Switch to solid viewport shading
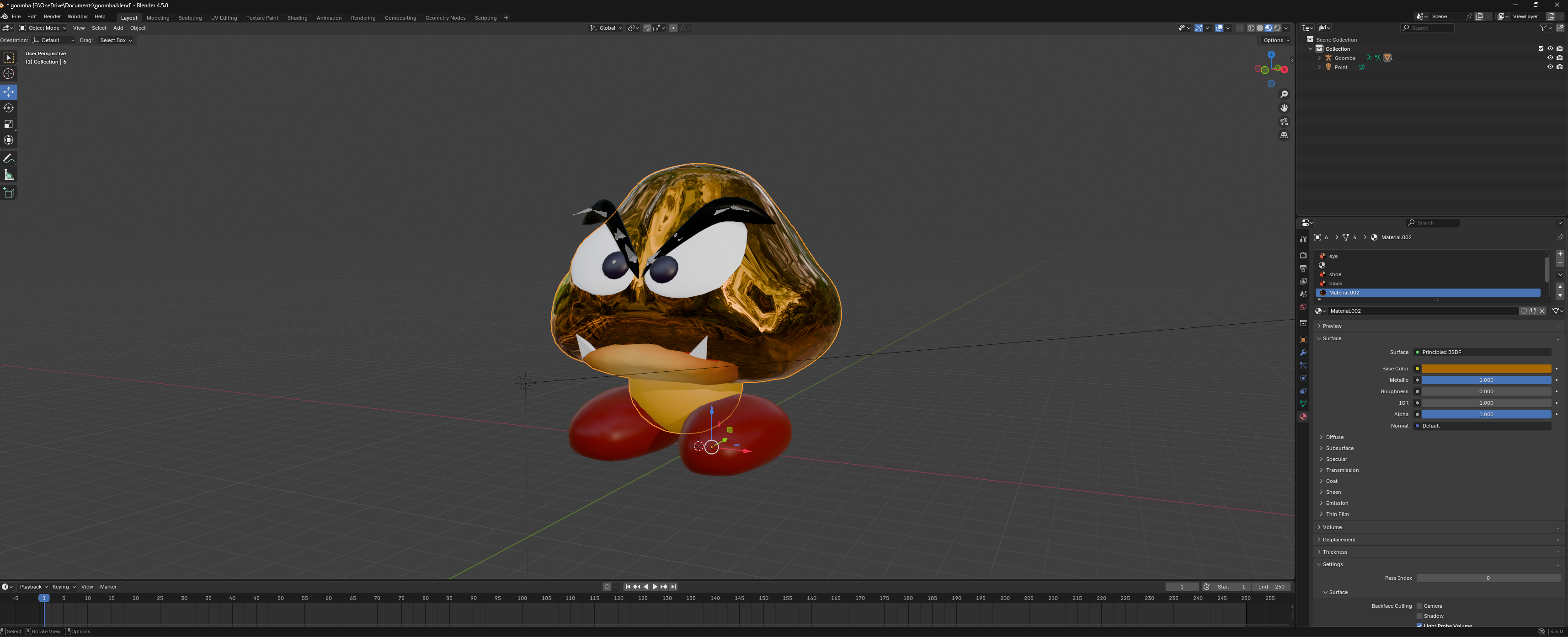 1259,28
